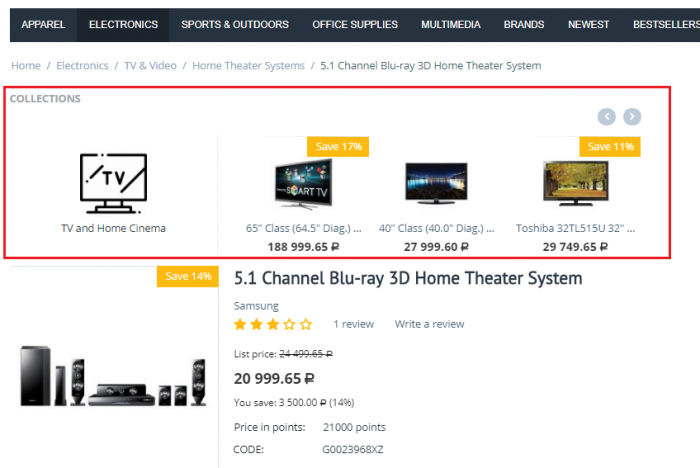Click previous arrow in Collections carousel

[607, 117]
